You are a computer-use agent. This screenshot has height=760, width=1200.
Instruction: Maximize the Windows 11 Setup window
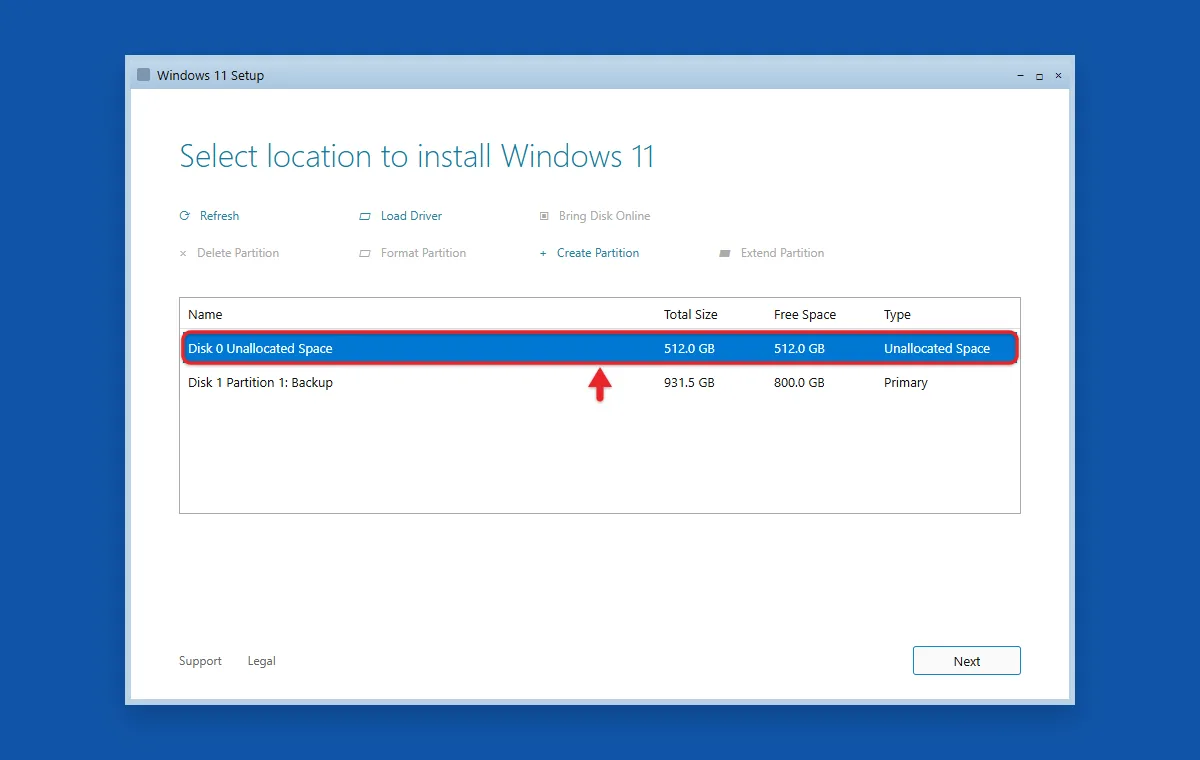pos(1039,76)
